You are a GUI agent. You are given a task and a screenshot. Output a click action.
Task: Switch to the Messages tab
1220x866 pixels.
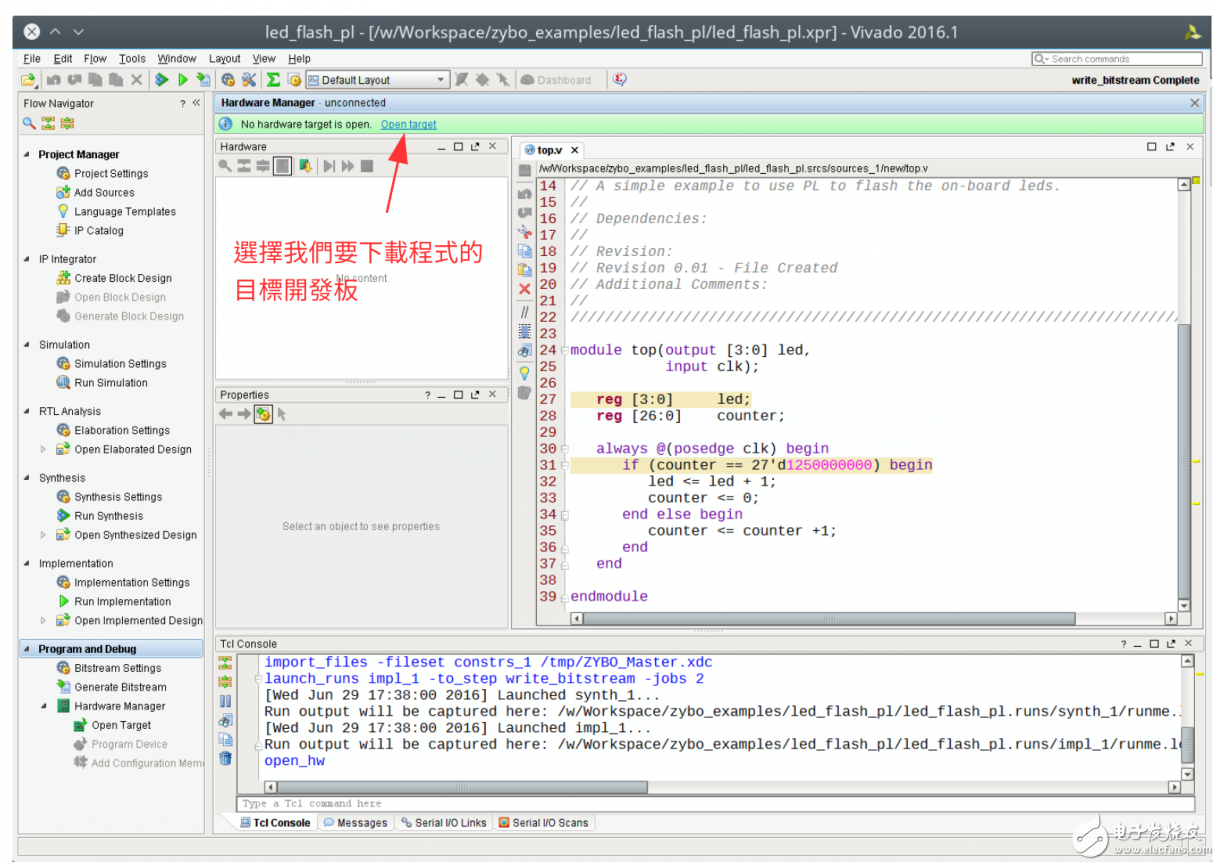[355, 823]
